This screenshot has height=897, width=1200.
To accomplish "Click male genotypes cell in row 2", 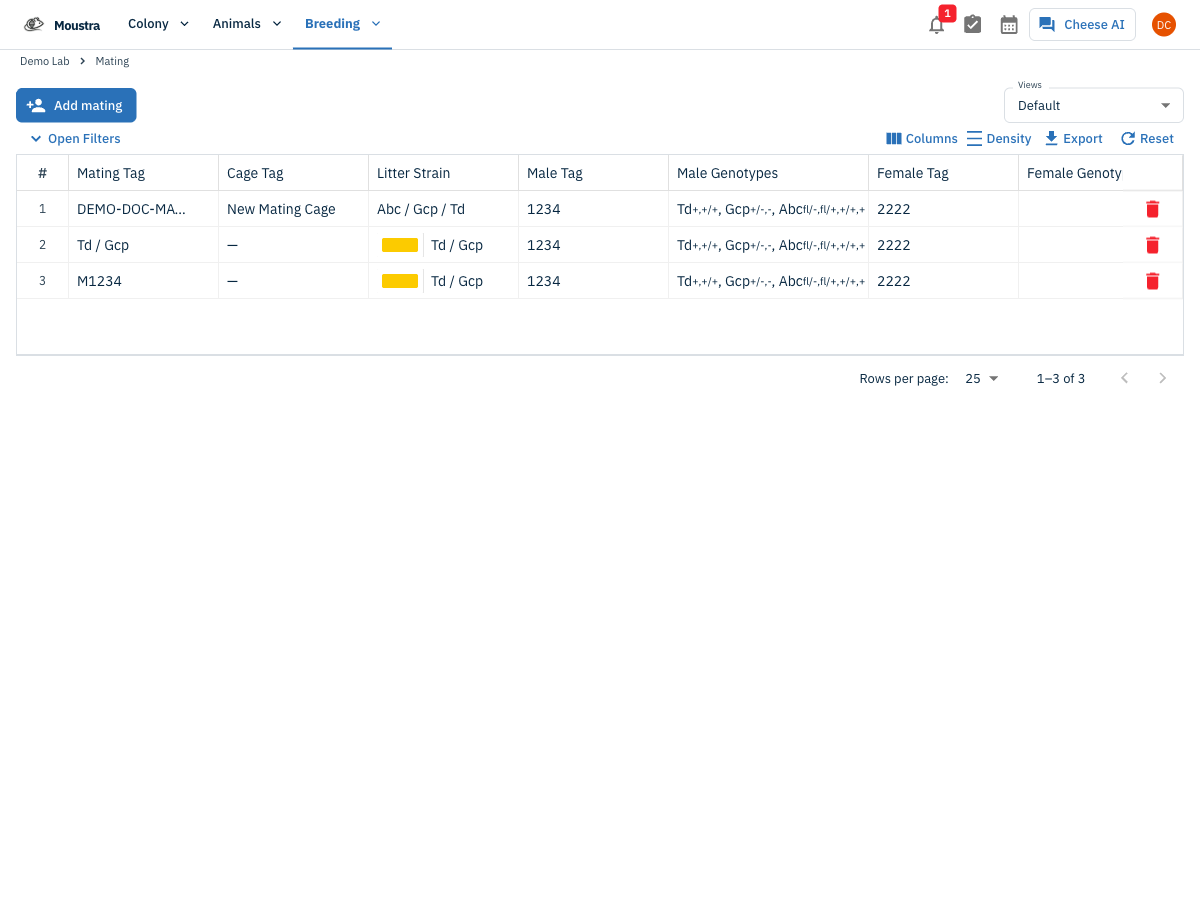I will 770,245.
